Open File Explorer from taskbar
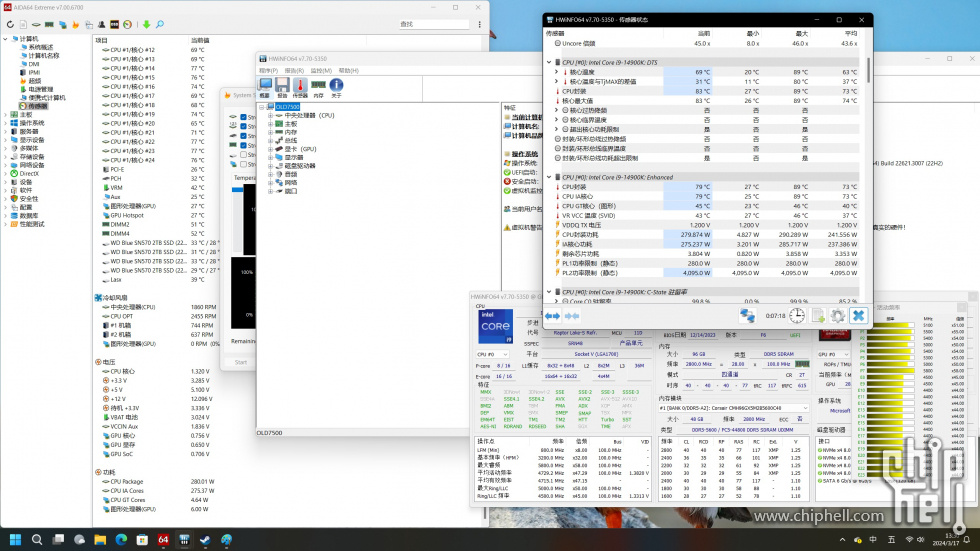 coord(100,540)
